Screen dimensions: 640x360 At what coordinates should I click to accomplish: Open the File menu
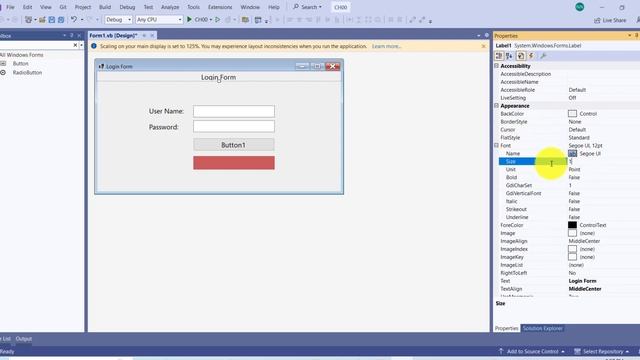[10, 7]
